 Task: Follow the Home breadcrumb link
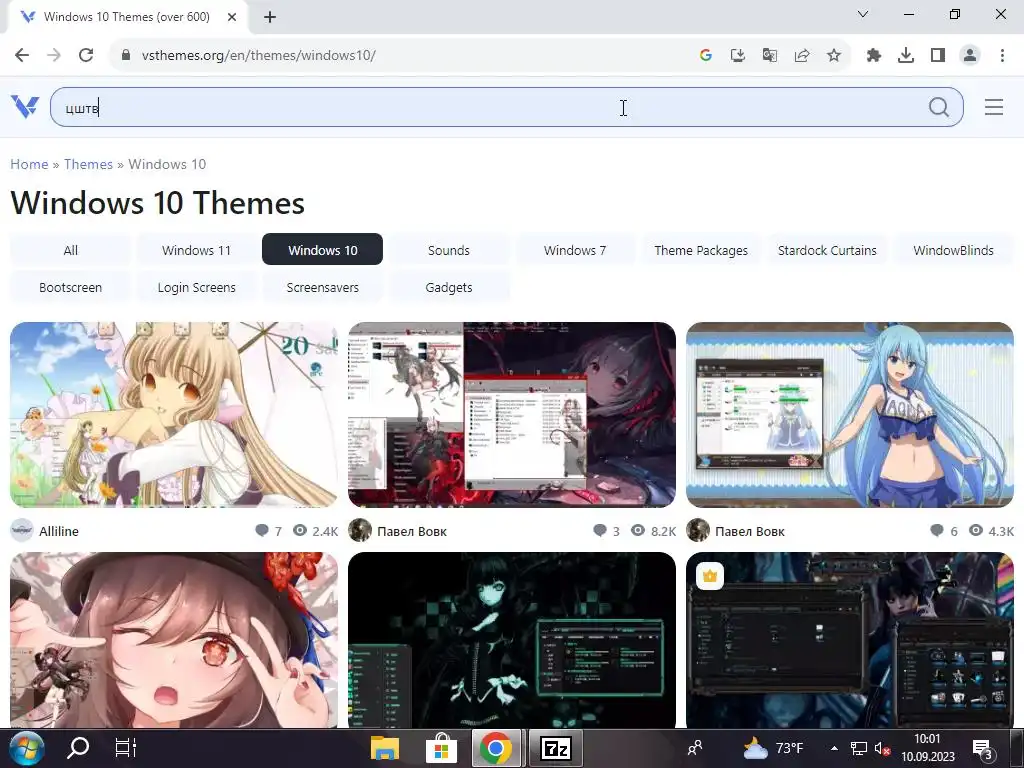[29, 164]
